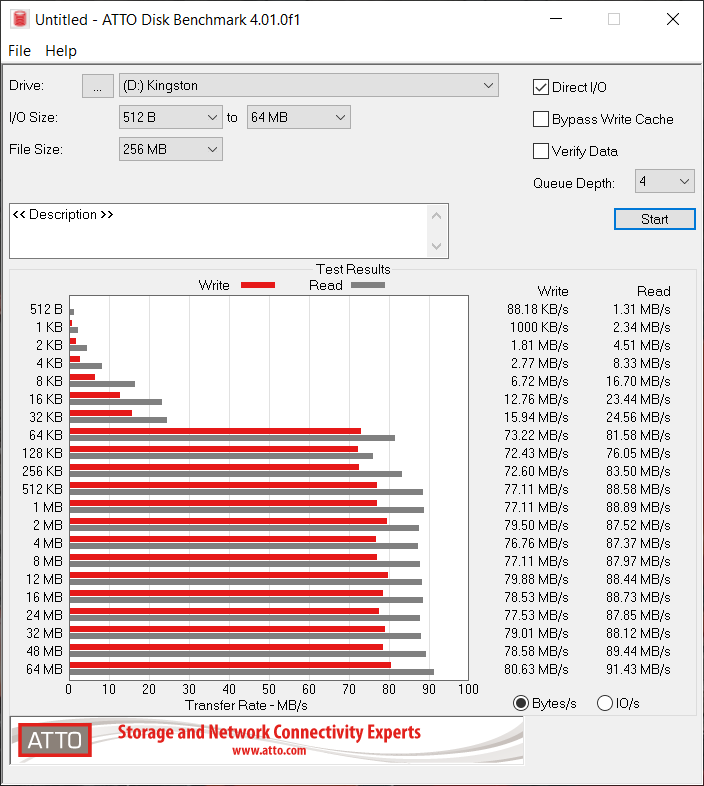Screen dimensions: 704x786
Task: Select the IO/s radio button
Action: (x=605, y=703)
